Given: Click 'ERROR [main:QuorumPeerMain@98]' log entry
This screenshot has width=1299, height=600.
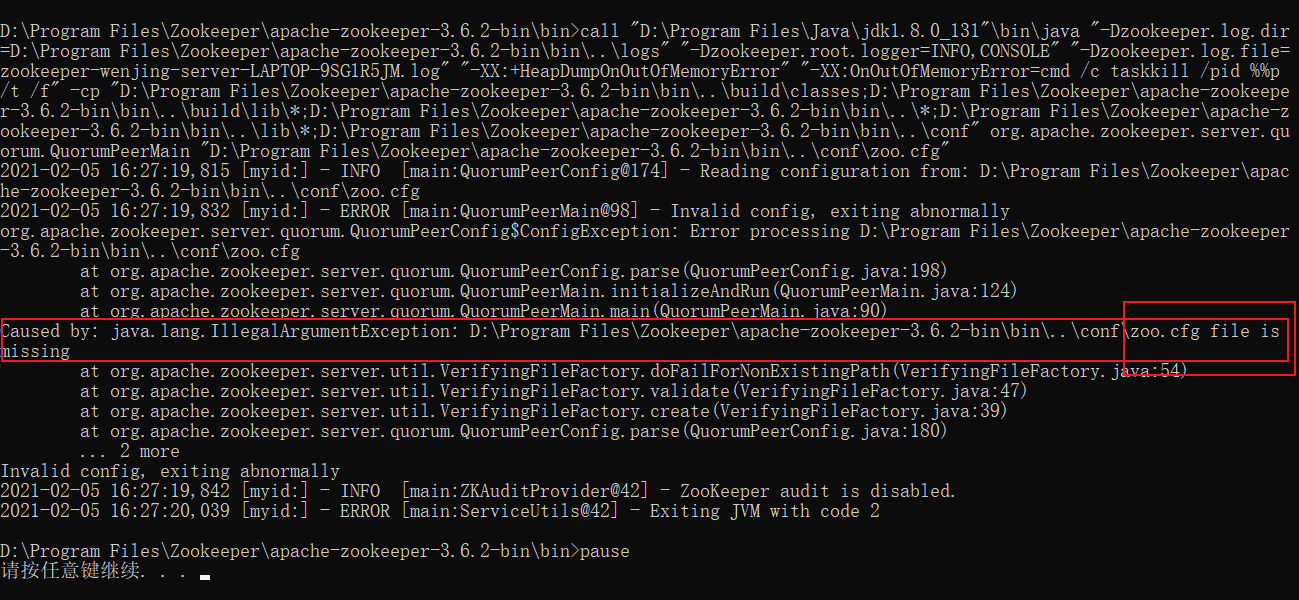Looking at the screenshot, I should tap(495, 211).
